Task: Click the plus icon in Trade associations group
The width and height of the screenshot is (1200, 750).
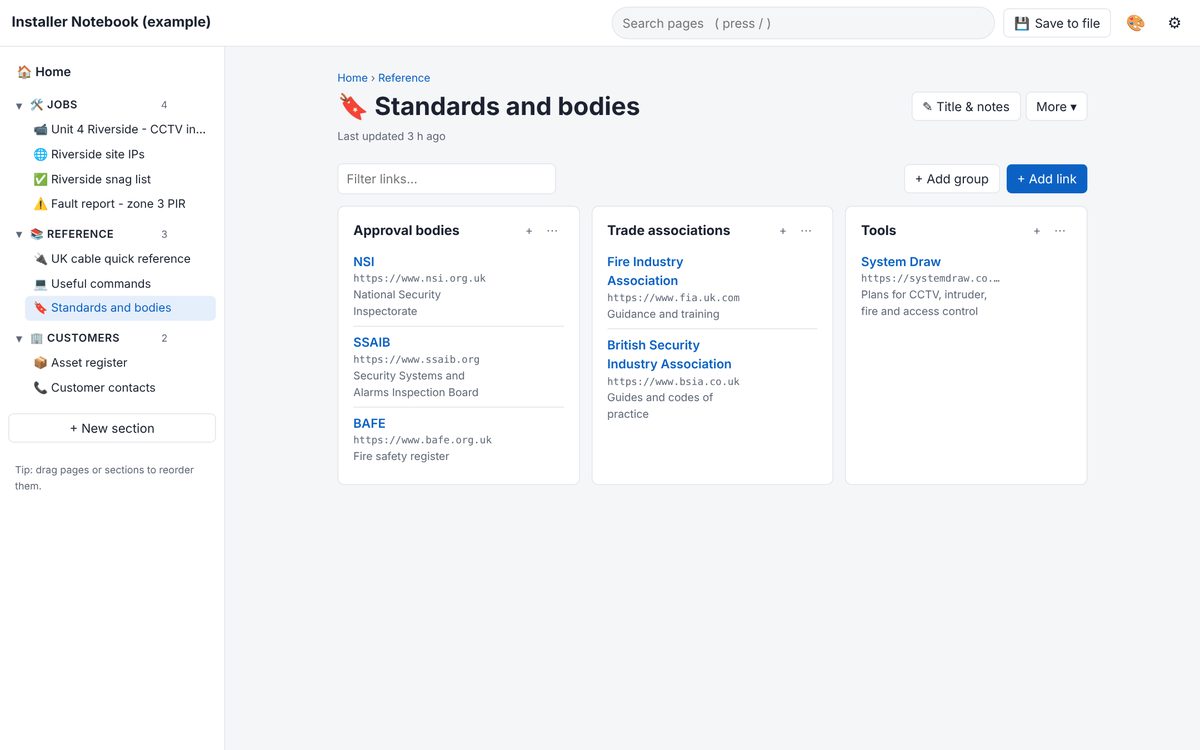Action: 783,231
